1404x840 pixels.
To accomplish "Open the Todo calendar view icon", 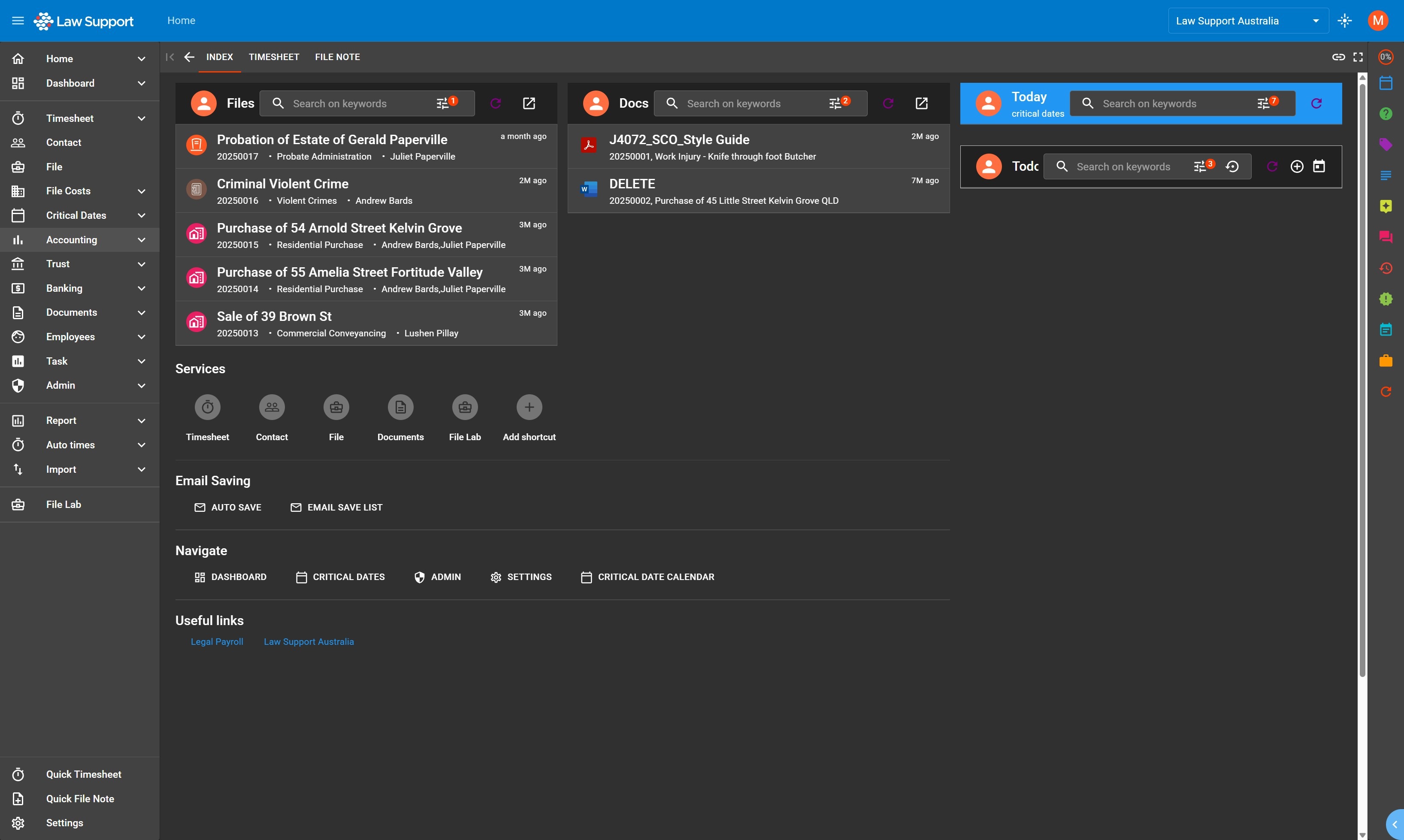I will tap(1319, 166).
